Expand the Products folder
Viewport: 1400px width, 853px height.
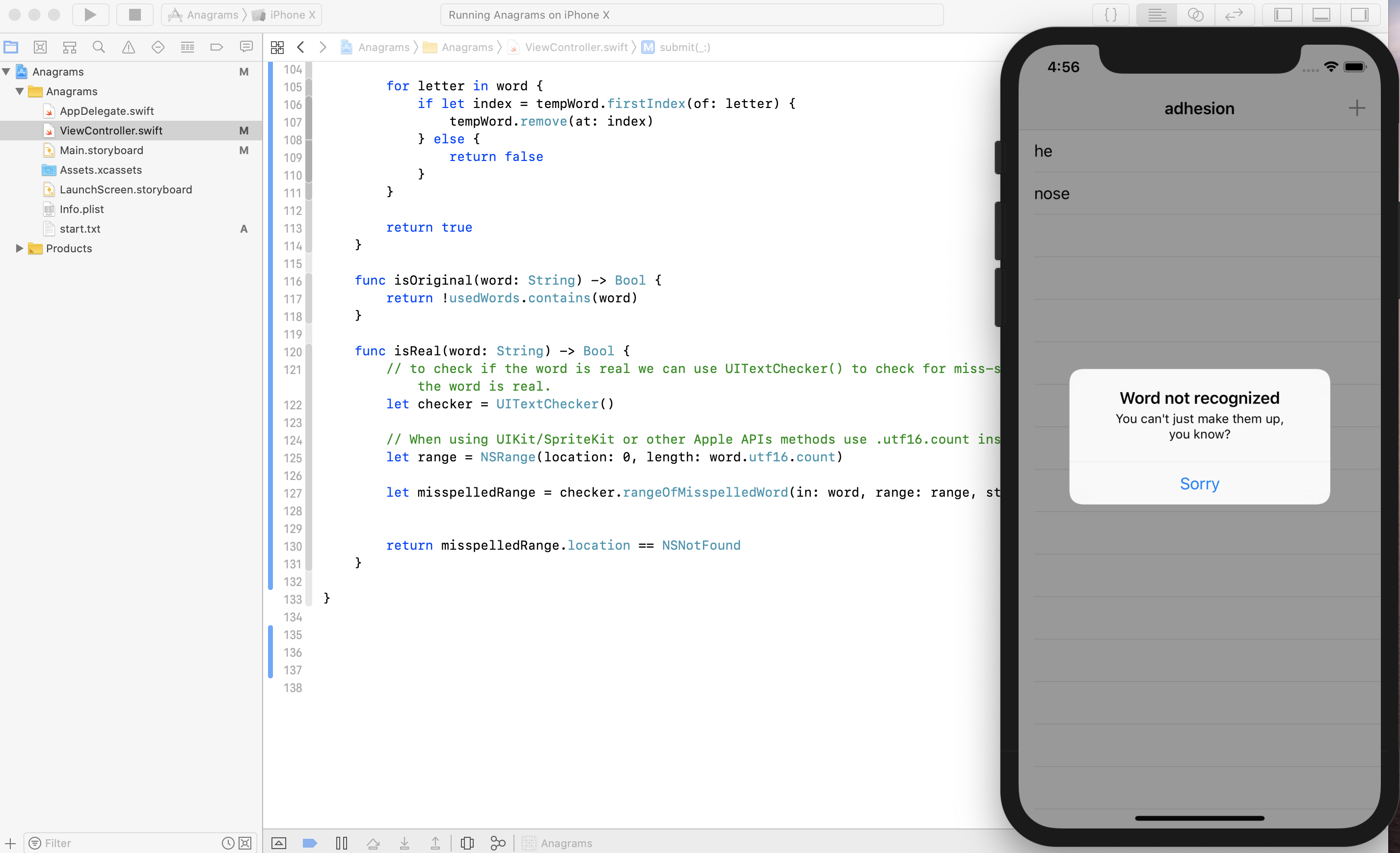click(x=19, y=248)
